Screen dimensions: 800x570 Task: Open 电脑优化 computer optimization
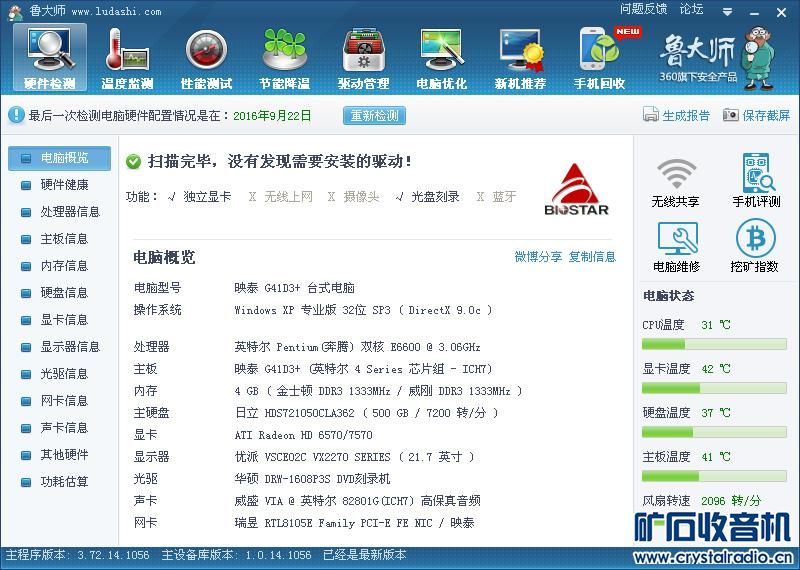[x=442, y=58]
